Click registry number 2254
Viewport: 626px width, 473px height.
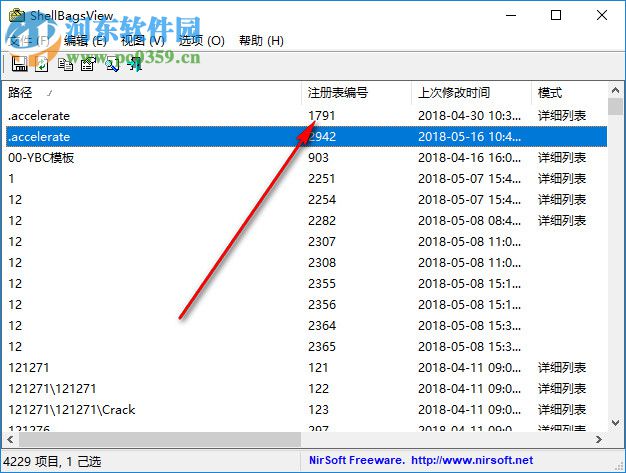click(x=322, y=200)
